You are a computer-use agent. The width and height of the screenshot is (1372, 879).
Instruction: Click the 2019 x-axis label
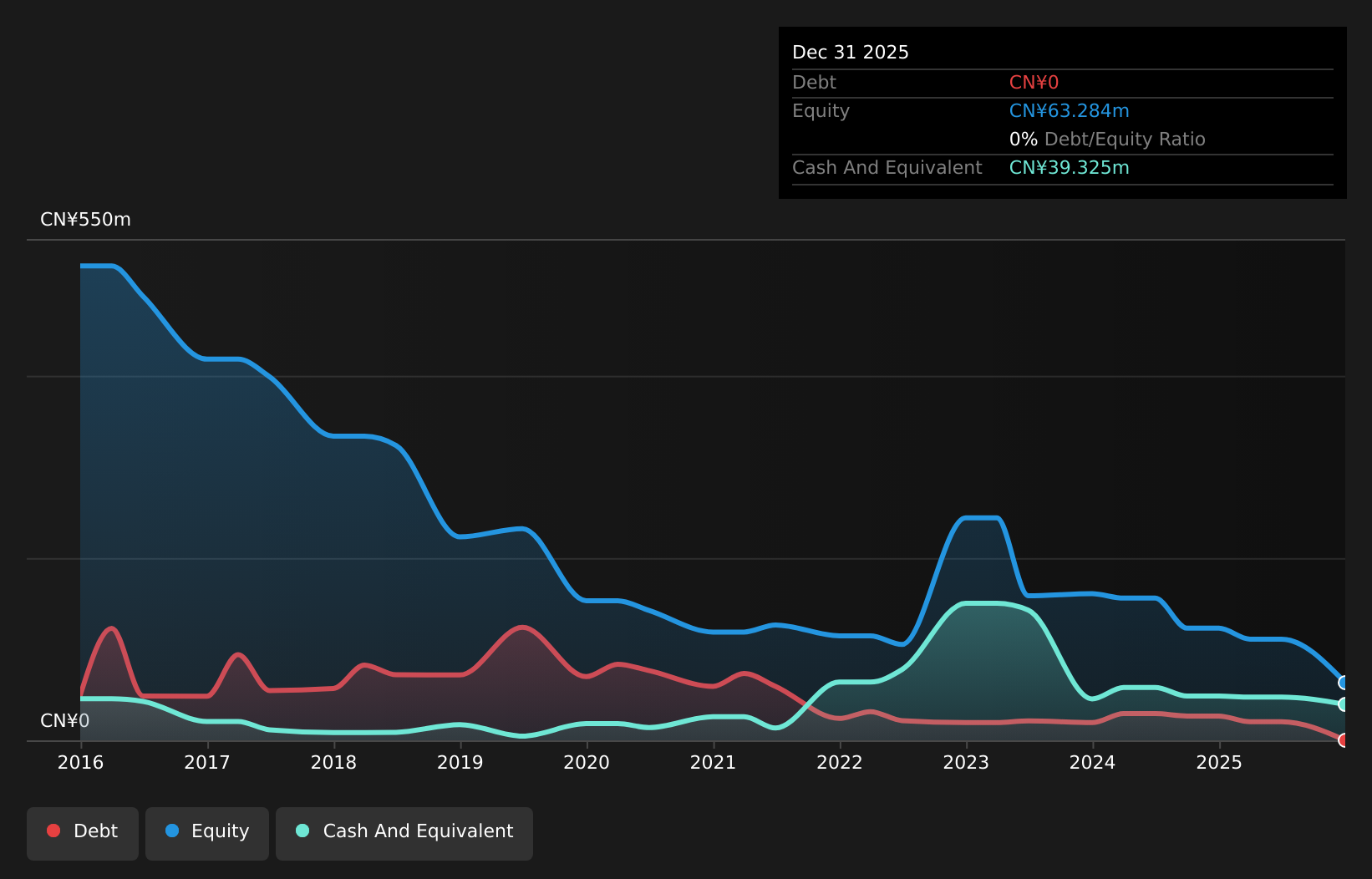(x=460, y=762)
